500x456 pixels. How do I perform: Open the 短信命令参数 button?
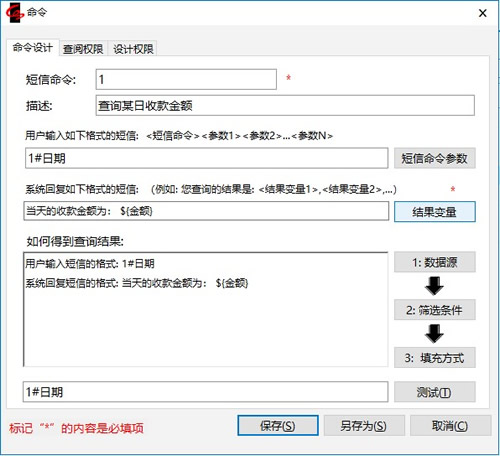[x=435, y=158]
